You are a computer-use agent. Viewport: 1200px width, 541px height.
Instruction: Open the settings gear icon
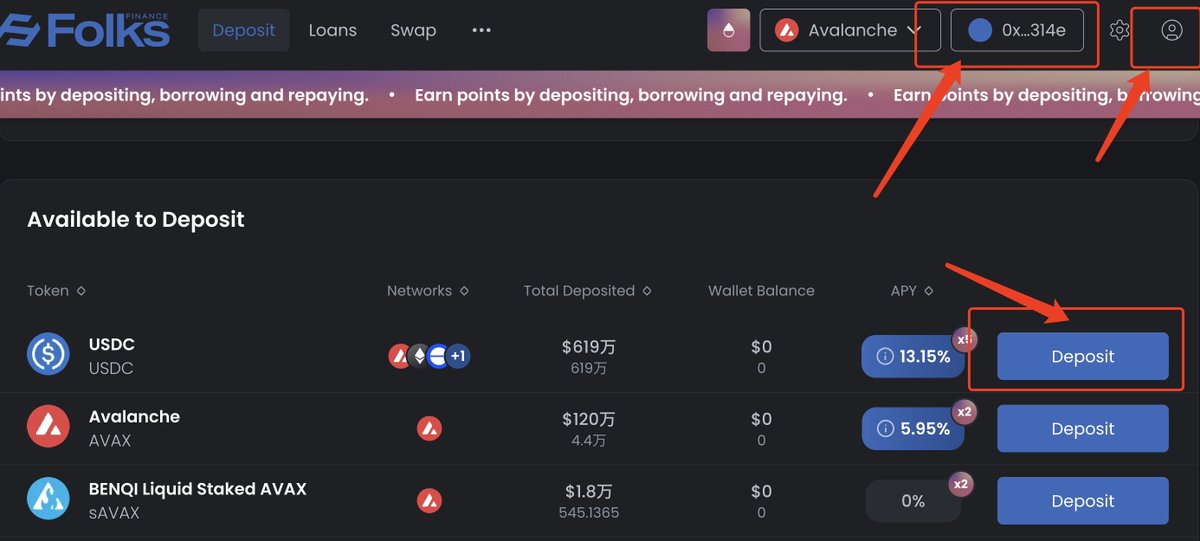pos(1119,30)
